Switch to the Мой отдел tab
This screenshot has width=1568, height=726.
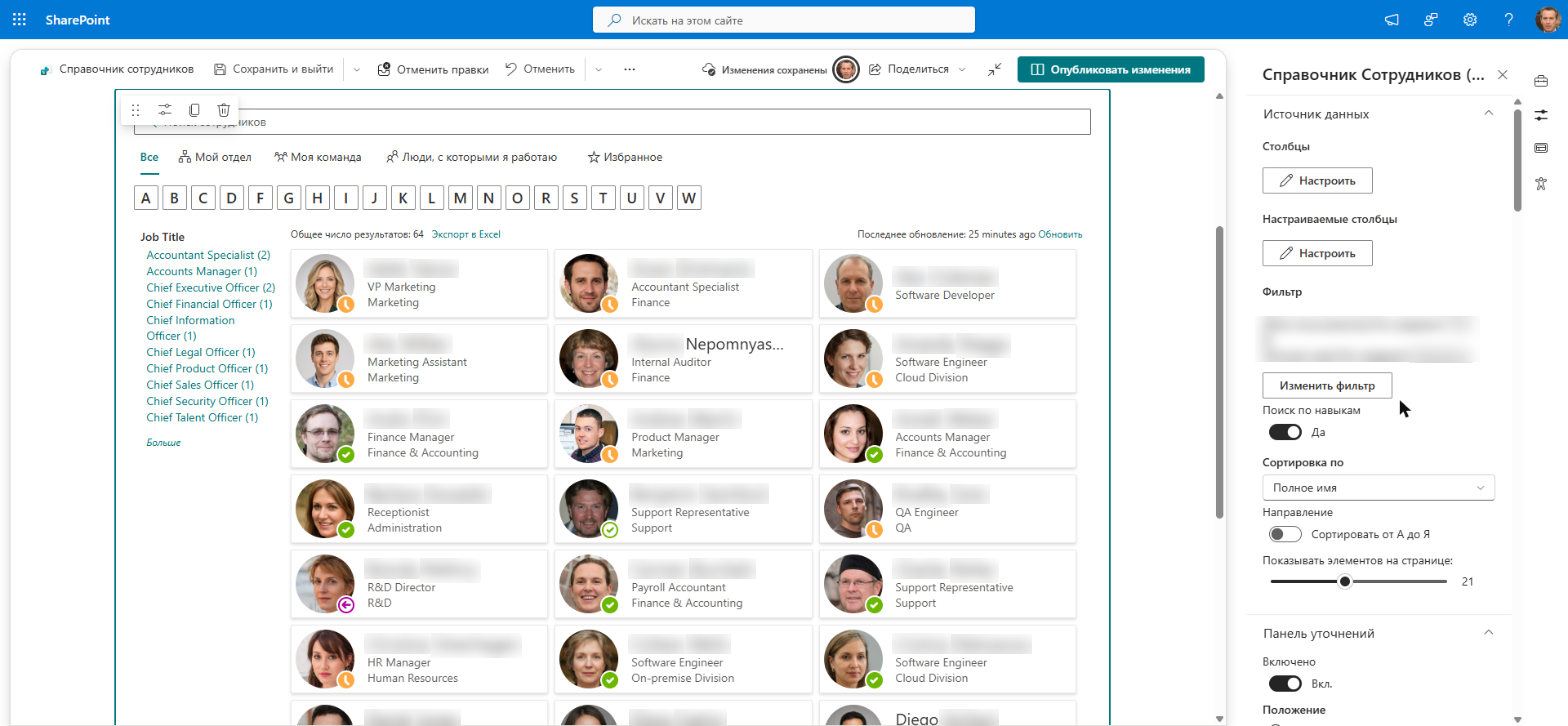[x=215, y=157]
